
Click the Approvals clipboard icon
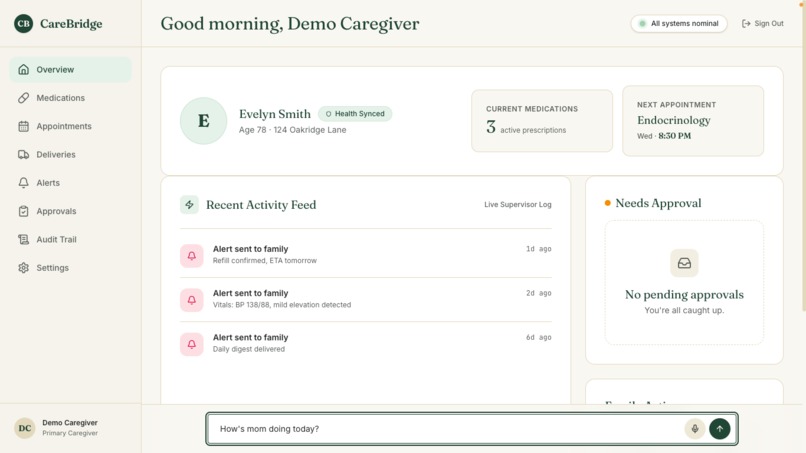(23, 211)
